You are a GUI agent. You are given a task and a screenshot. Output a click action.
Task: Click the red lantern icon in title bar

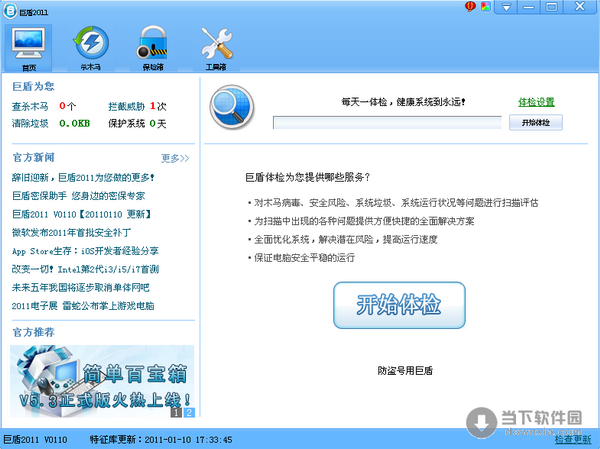[x=470, y=7]
